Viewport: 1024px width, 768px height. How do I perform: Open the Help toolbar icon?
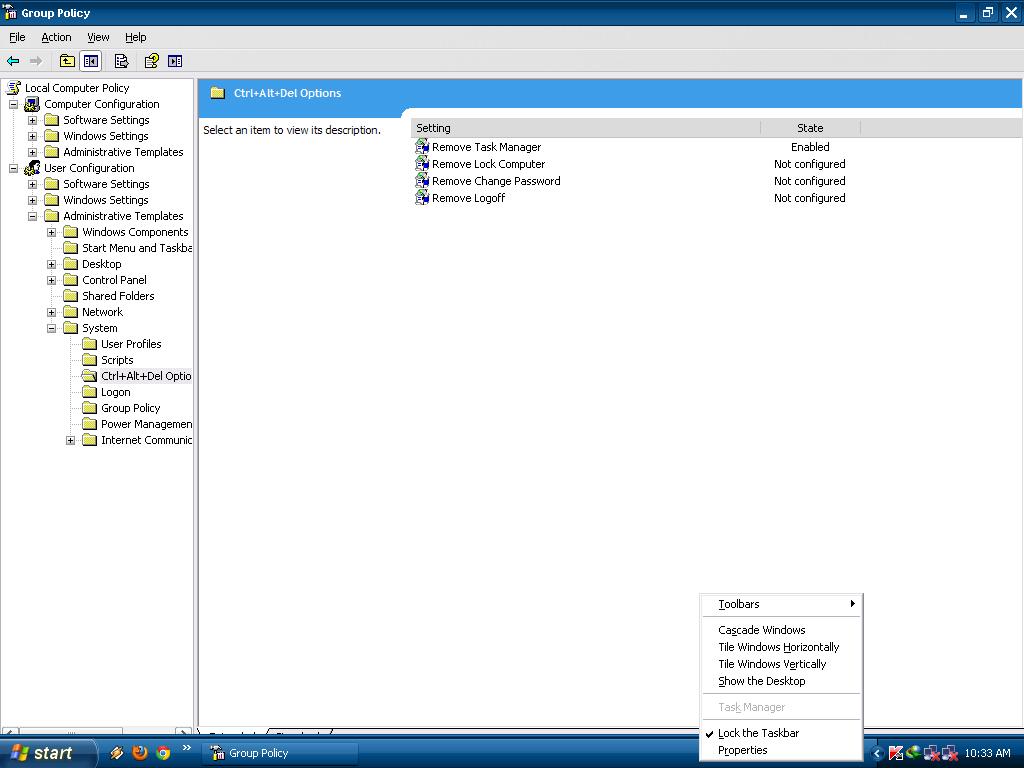[x=151, y=61]
